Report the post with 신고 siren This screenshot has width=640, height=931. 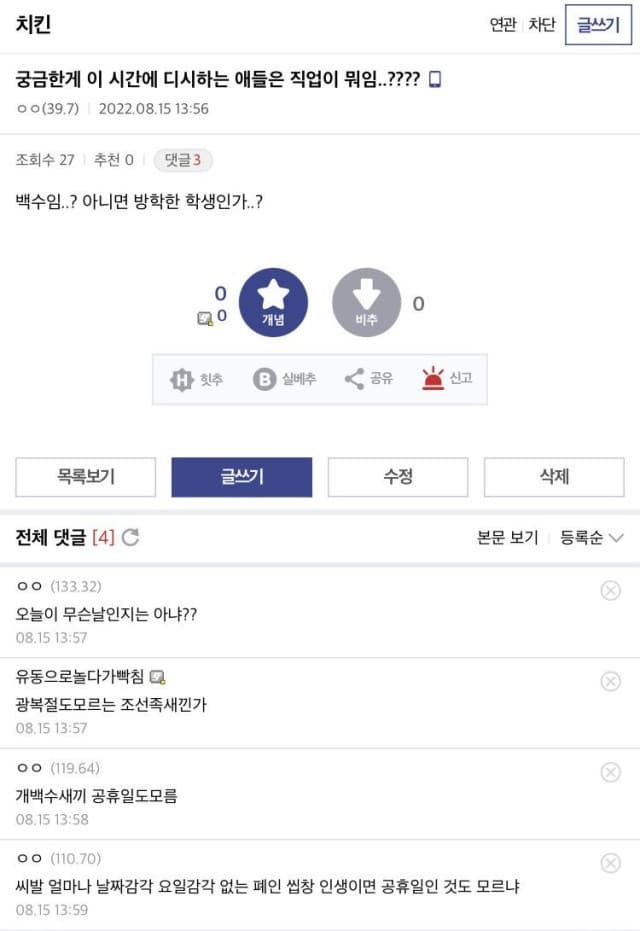point(447,379)
